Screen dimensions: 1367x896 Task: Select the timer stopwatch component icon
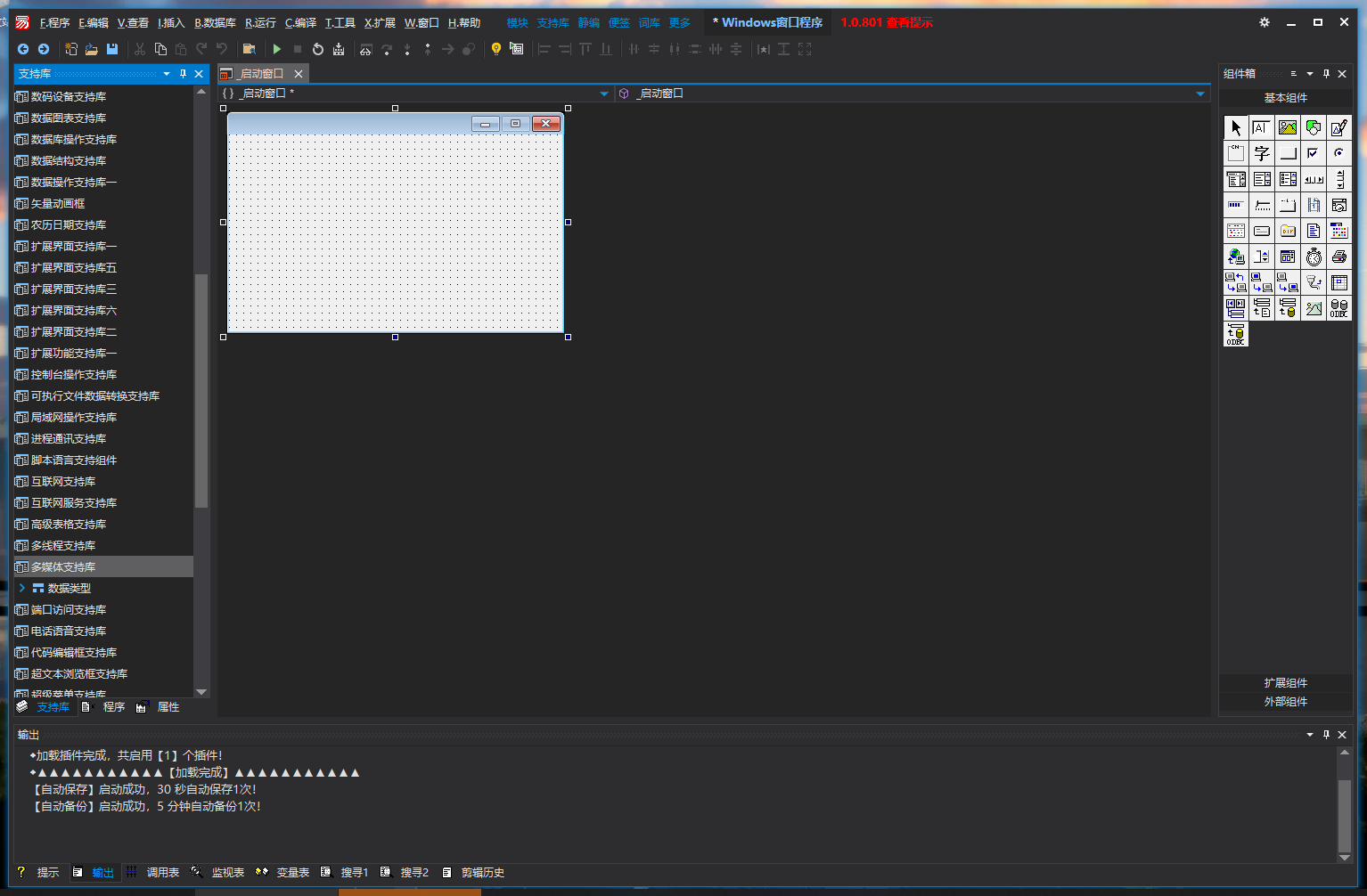point(1314,257)
